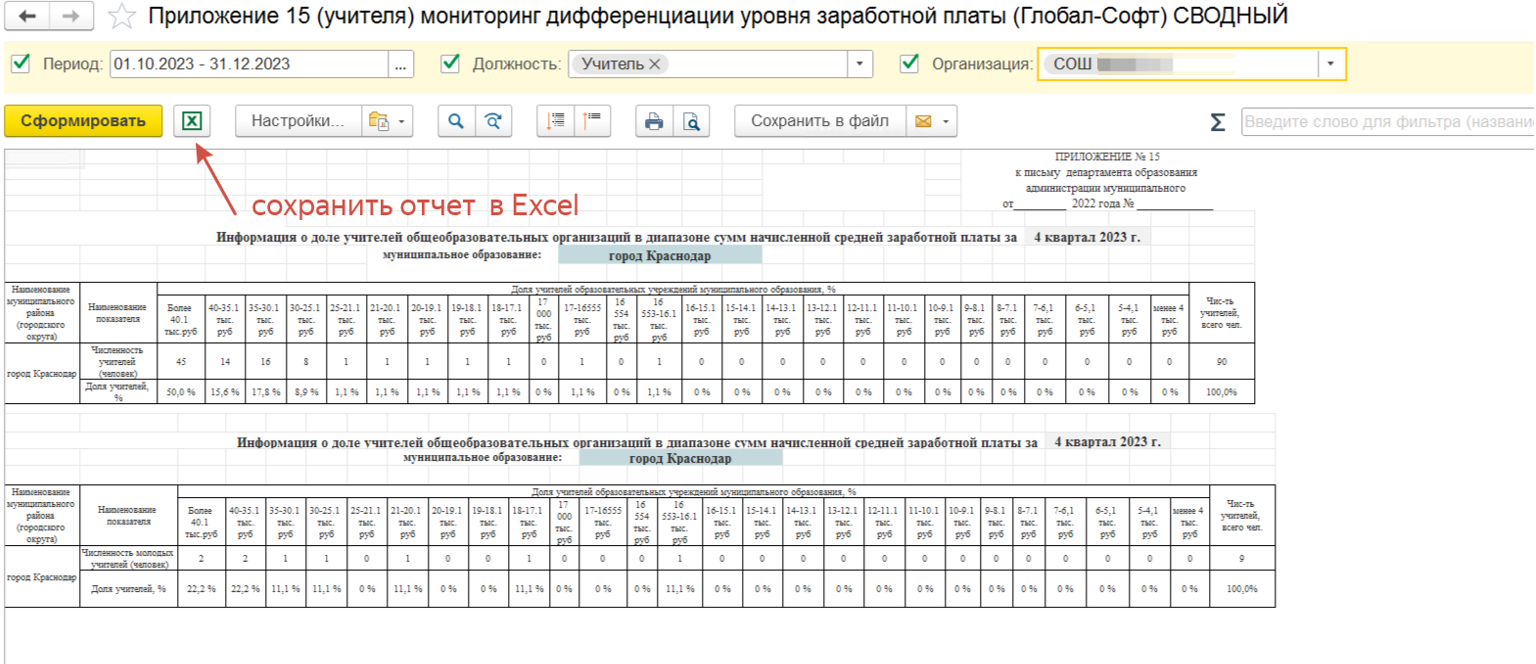The image size is (1536, 664).
Task: Click the back navigation arrow
Action: coord(27,17)
